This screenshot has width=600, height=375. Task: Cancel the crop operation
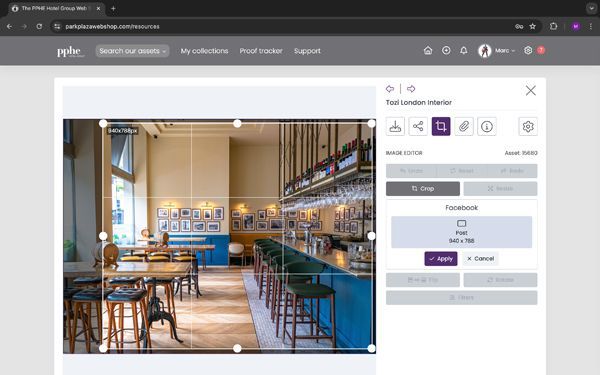click(x=480, y=259)
